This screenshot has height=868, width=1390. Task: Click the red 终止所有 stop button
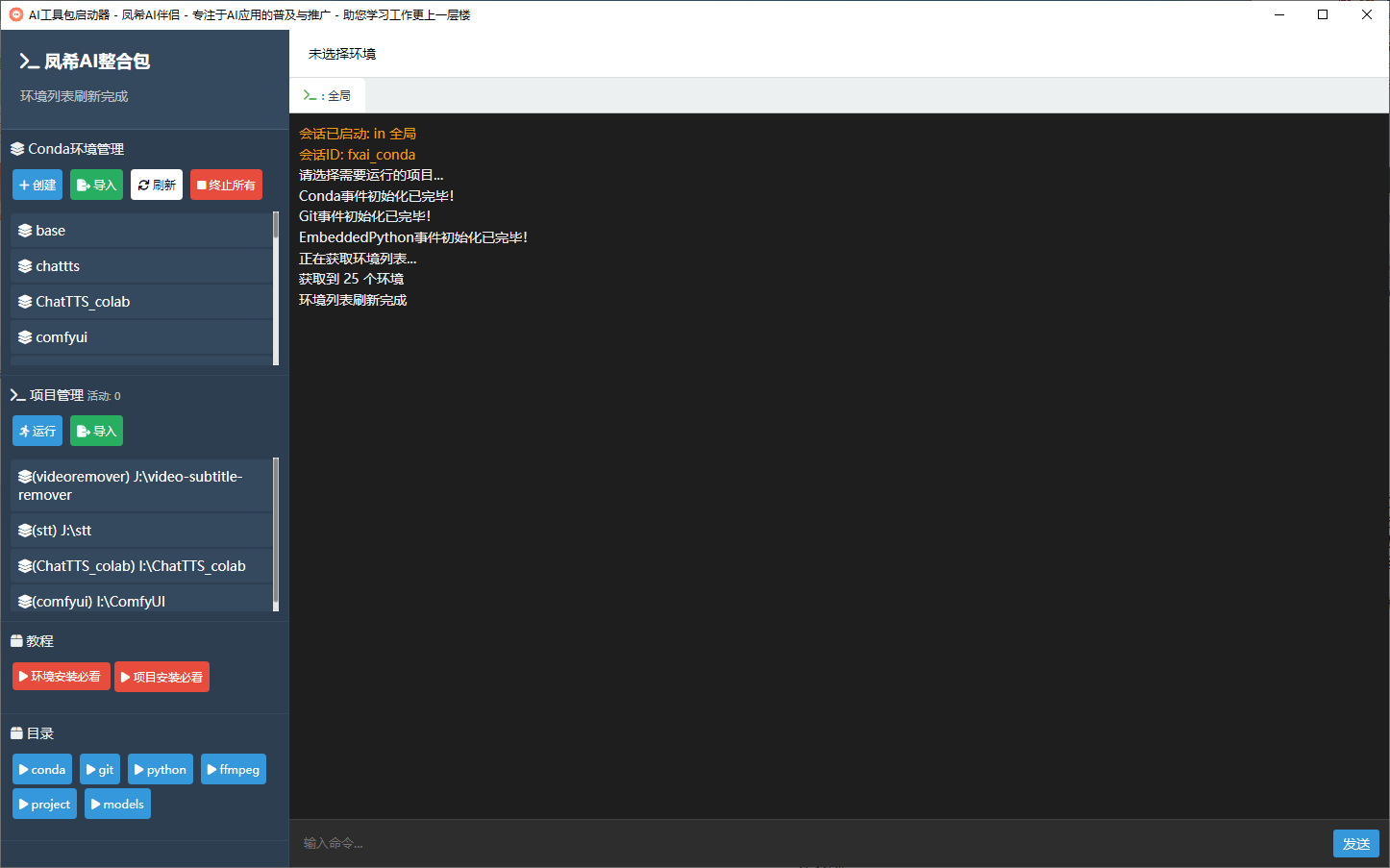(x=226, y=185)
